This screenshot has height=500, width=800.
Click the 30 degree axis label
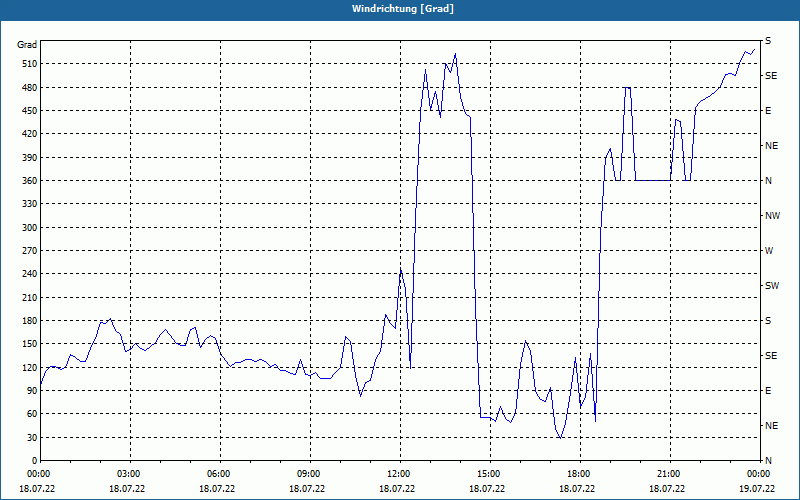point(32,438)
